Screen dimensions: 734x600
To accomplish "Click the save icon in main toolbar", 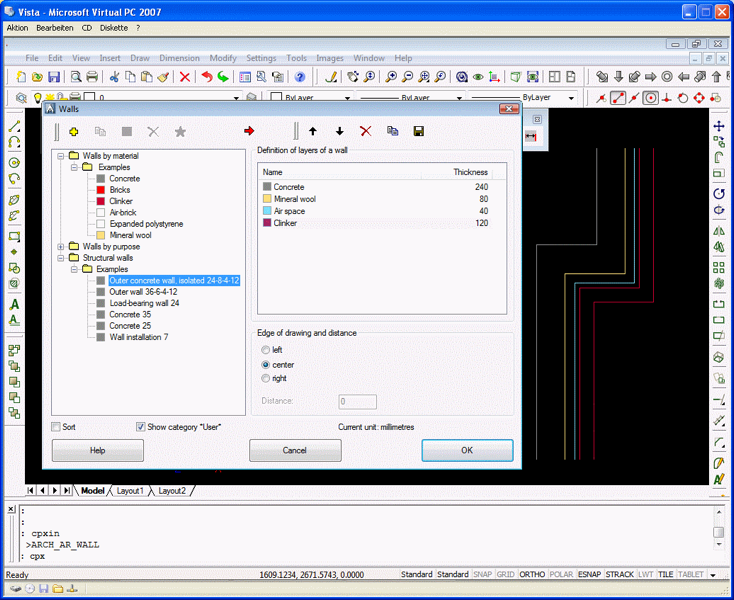I will pos(54,77).
